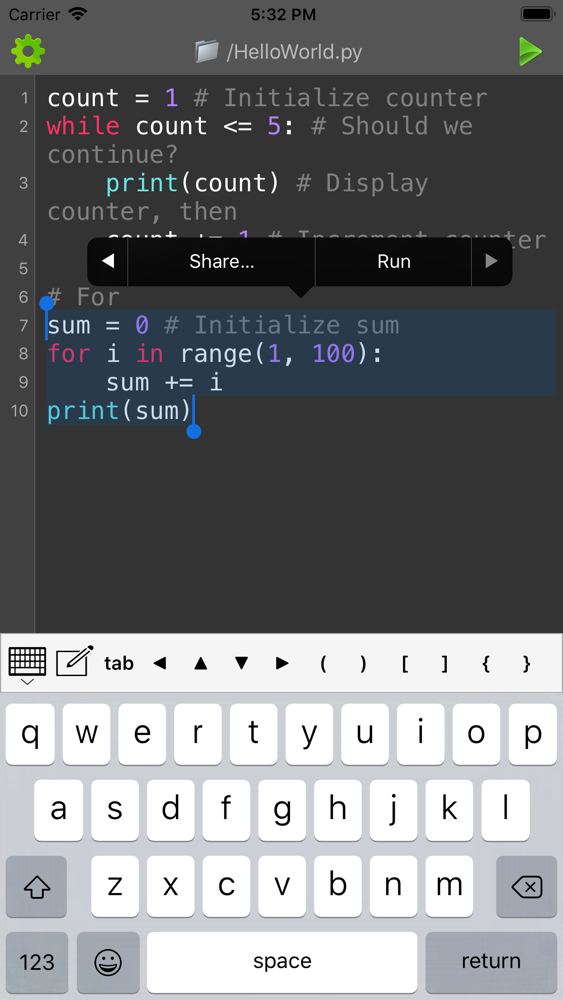Tap line number 10 in the gutter
This screenshot has height=1000, width=563.
tap(19, 411)
